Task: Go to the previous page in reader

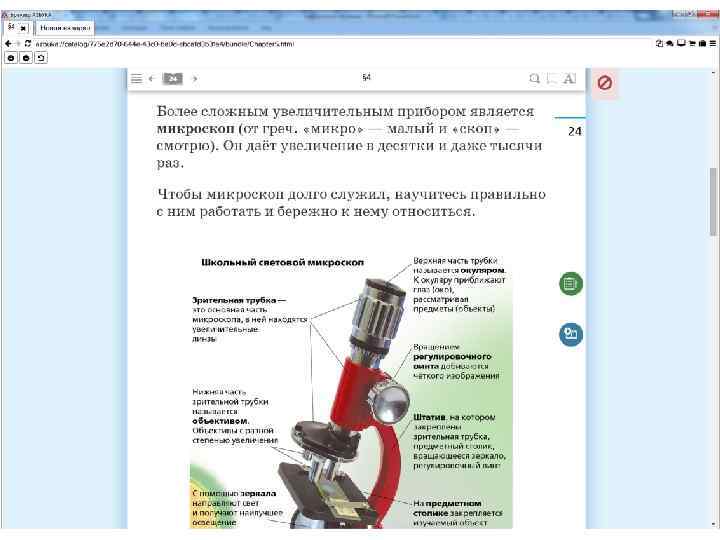Action: (151, 79)
